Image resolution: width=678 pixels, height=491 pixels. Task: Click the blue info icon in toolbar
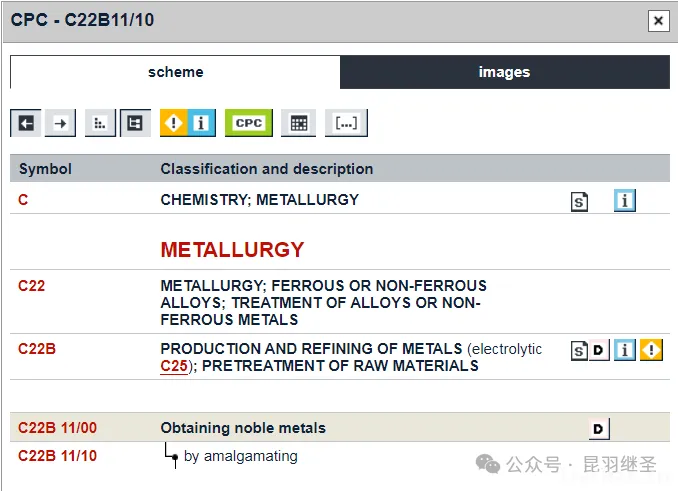click(x=201, y=123)
